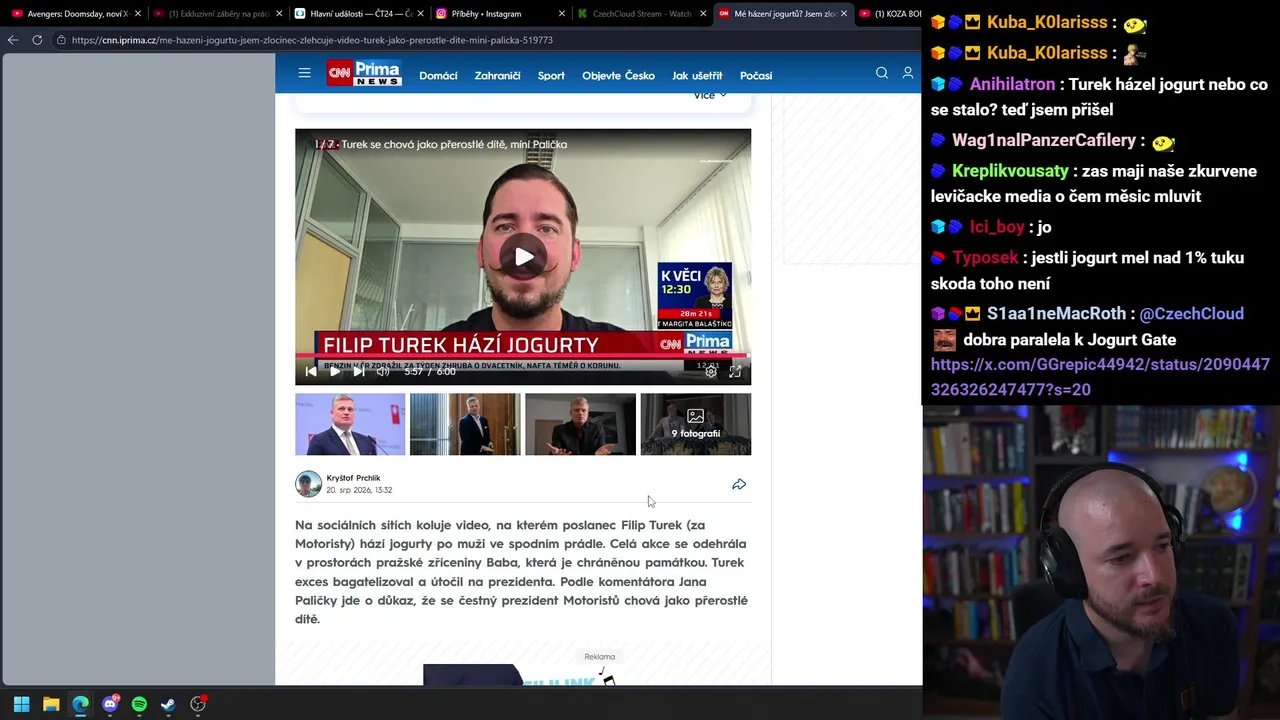
Task: Reload the page with the refresh button
Action: 37,40
